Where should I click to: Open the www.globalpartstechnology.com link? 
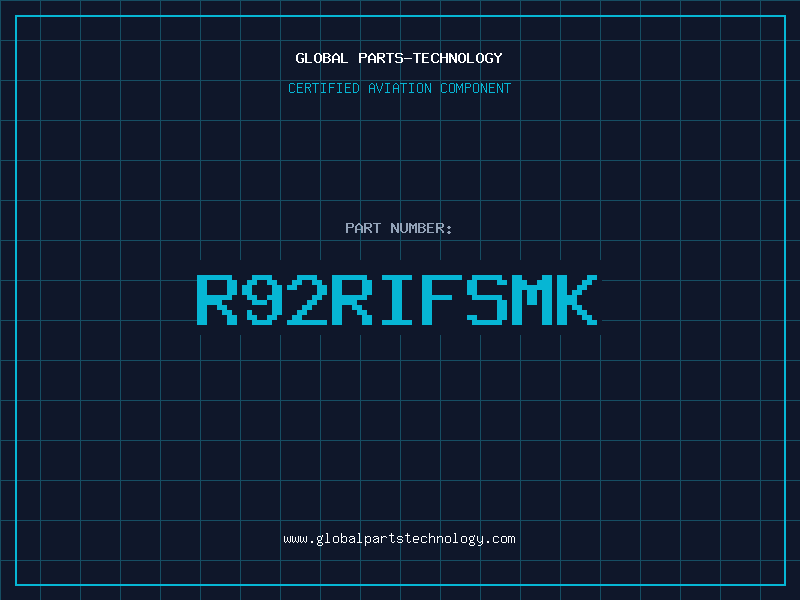399,539
